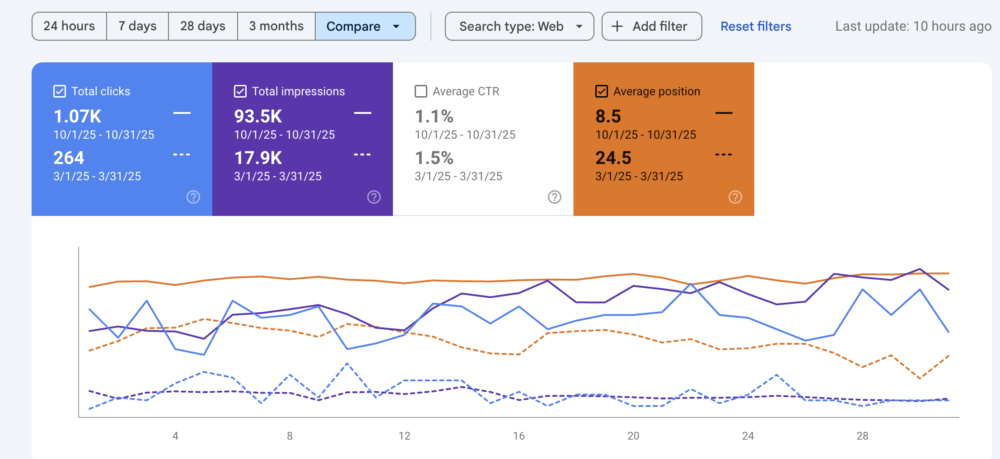Click help icon in Total clicks card
This screenshot has width=1000, height=459.
193,197
